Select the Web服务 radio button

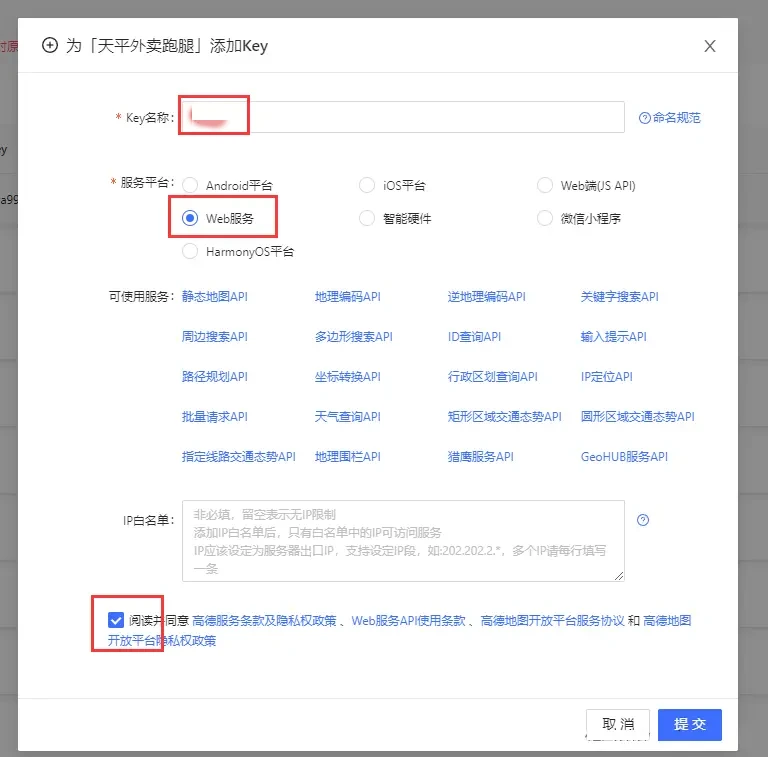[x=190, y=218]
